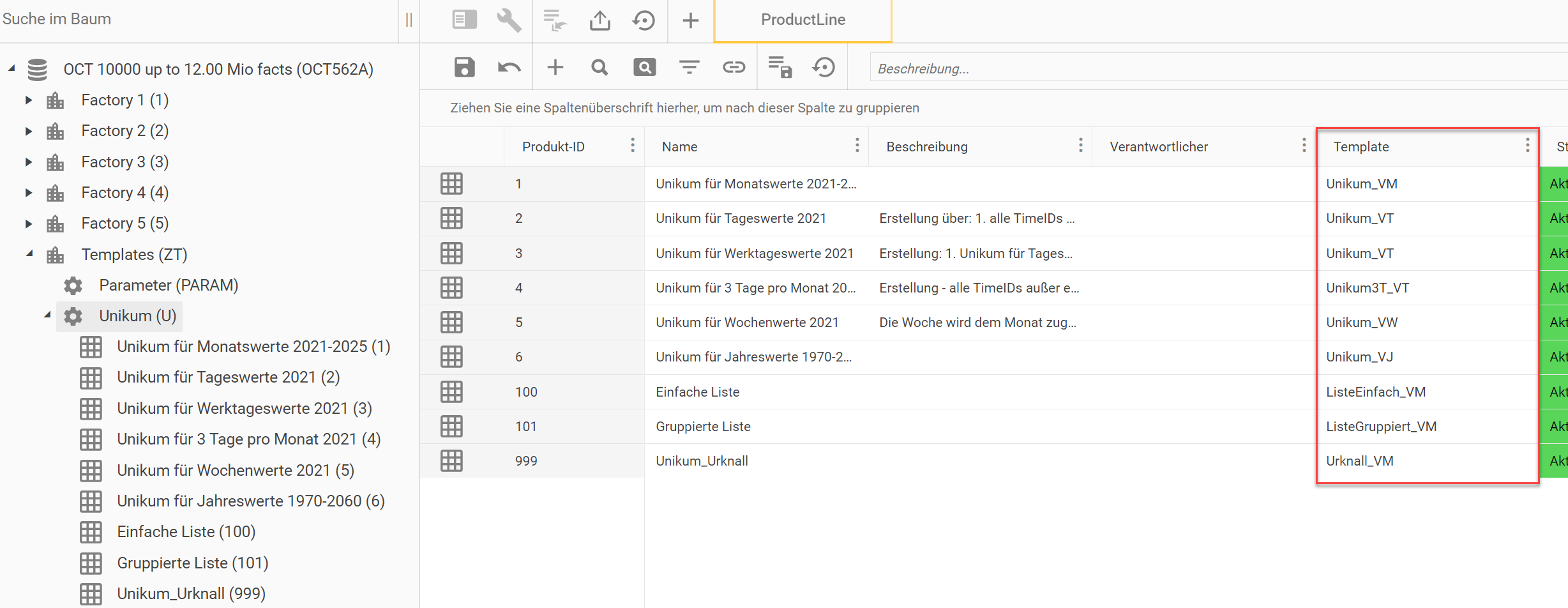Collapse the Templates (ZT) node
1568x608 pixels.
29,254
